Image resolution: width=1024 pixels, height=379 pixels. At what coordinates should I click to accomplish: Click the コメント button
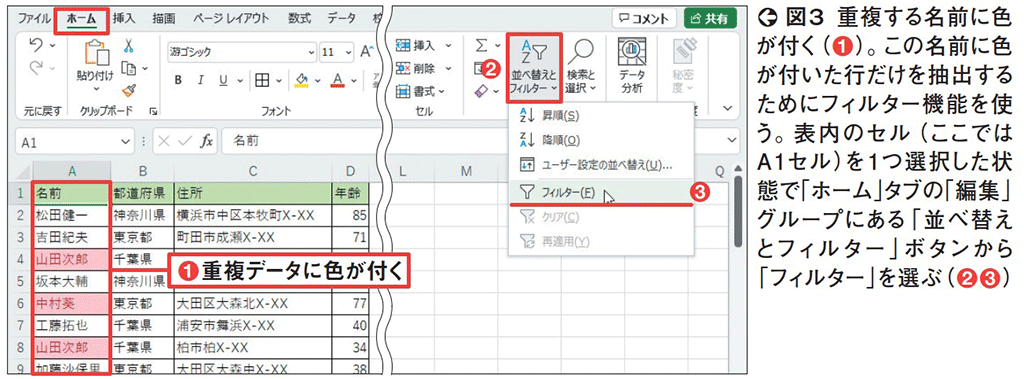[644, 19]
